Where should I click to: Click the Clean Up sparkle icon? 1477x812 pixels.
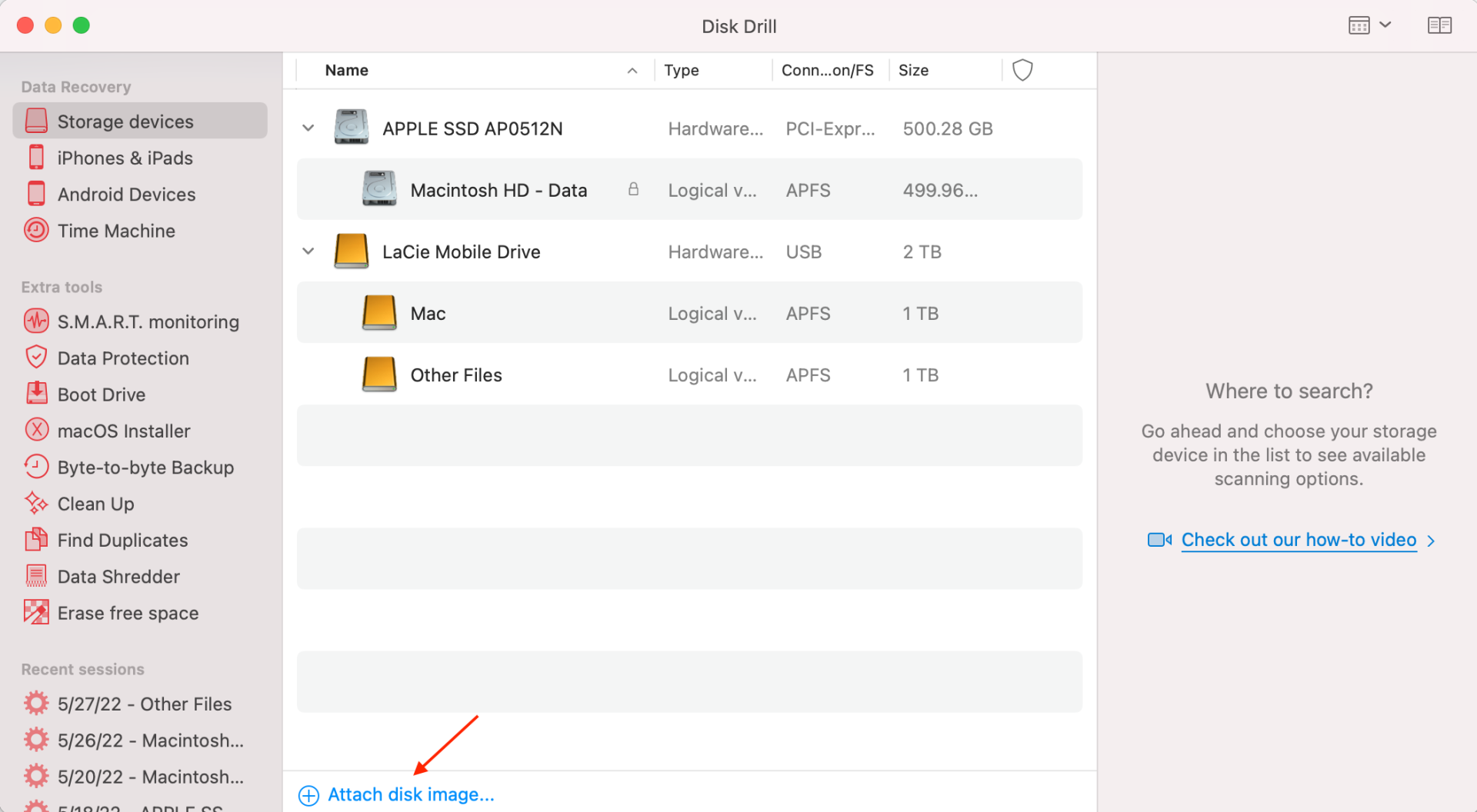pyautogui.click(x=36, y=503)
